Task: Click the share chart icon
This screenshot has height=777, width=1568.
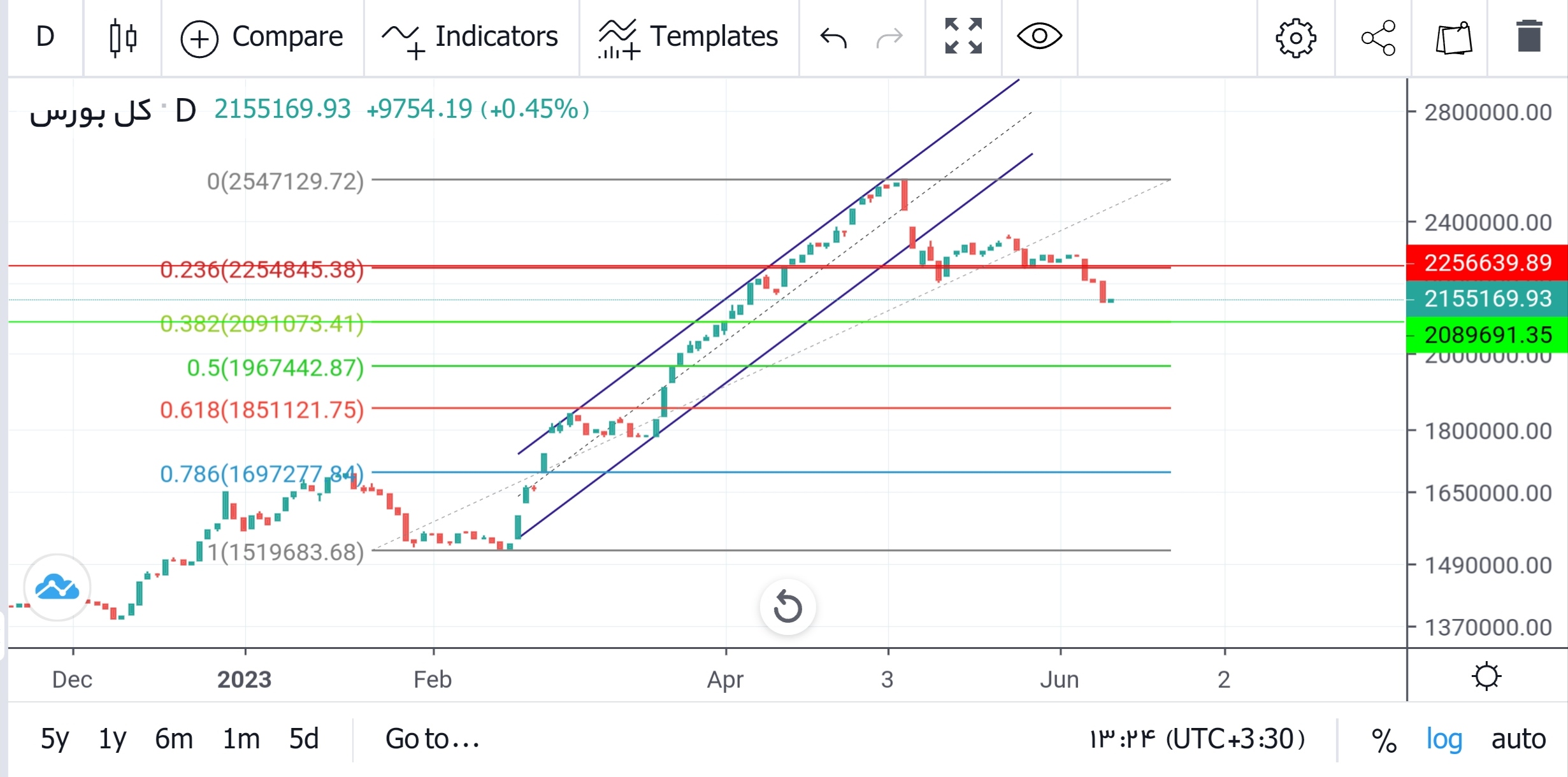Action: [x=1378, y=38]
